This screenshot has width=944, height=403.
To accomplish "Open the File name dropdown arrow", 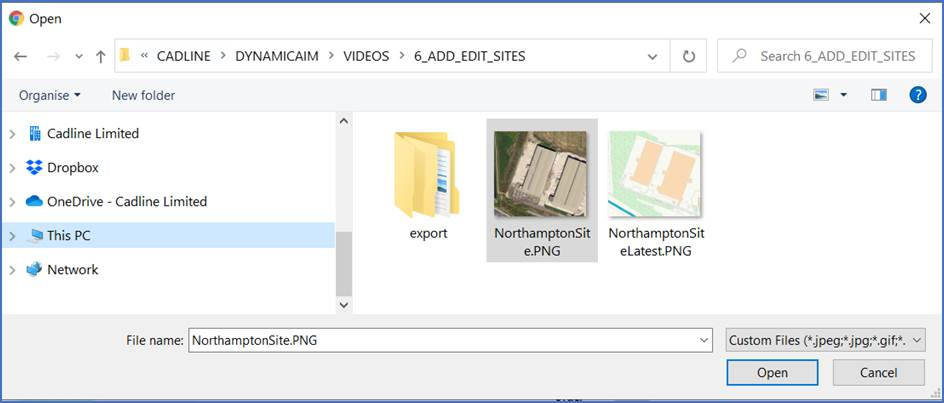I will tap(705, 340).
